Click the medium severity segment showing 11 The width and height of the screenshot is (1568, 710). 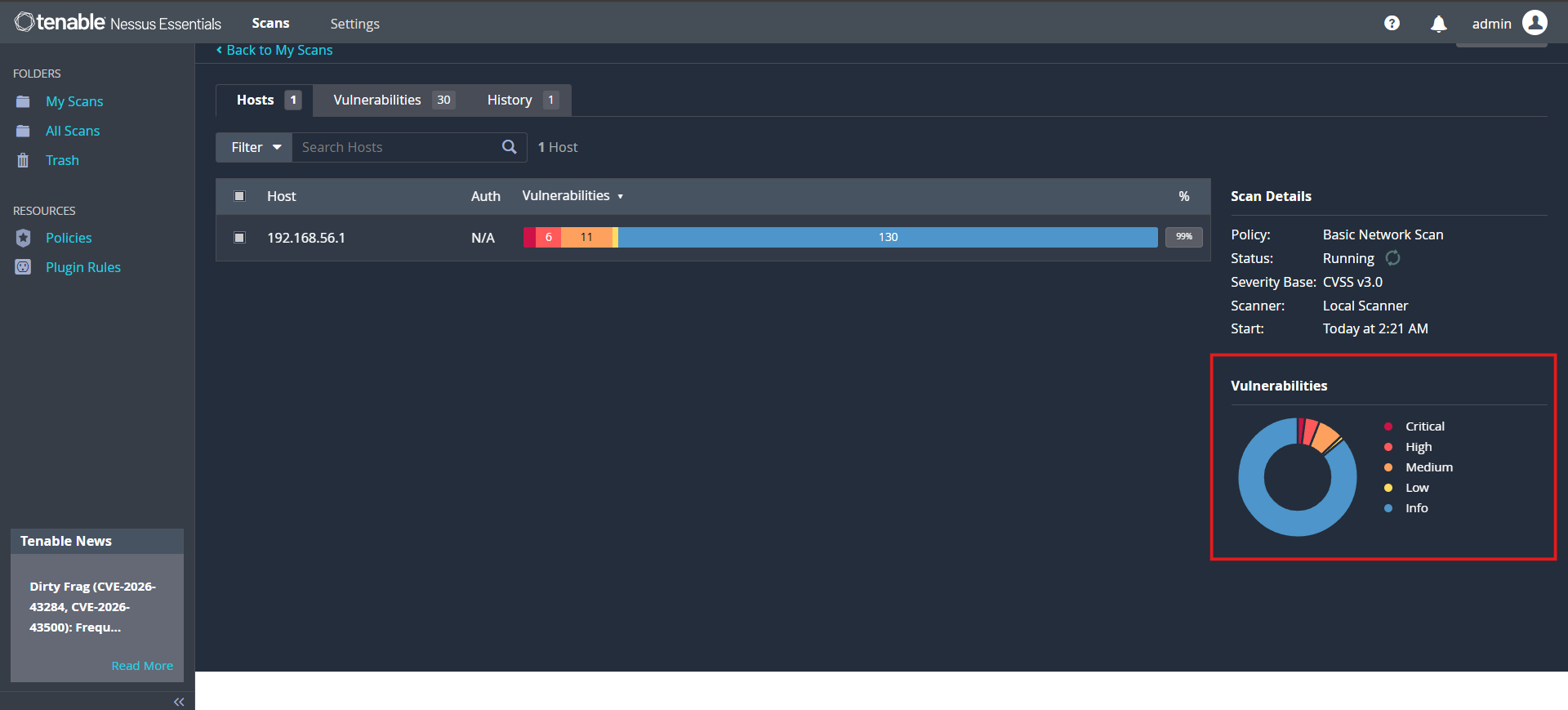586,237
